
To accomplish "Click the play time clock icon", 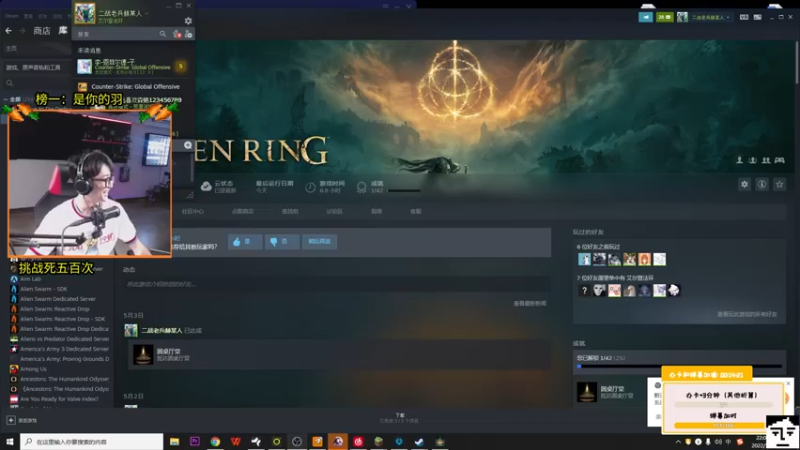I will (x=310, y=187).
